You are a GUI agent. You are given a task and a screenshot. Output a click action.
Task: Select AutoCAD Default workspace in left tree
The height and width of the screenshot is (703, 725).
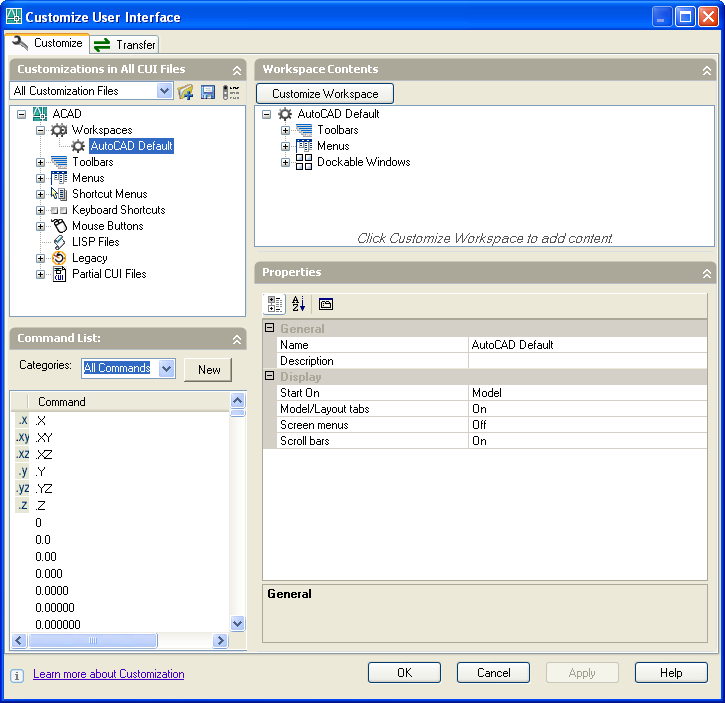(131, 146)
